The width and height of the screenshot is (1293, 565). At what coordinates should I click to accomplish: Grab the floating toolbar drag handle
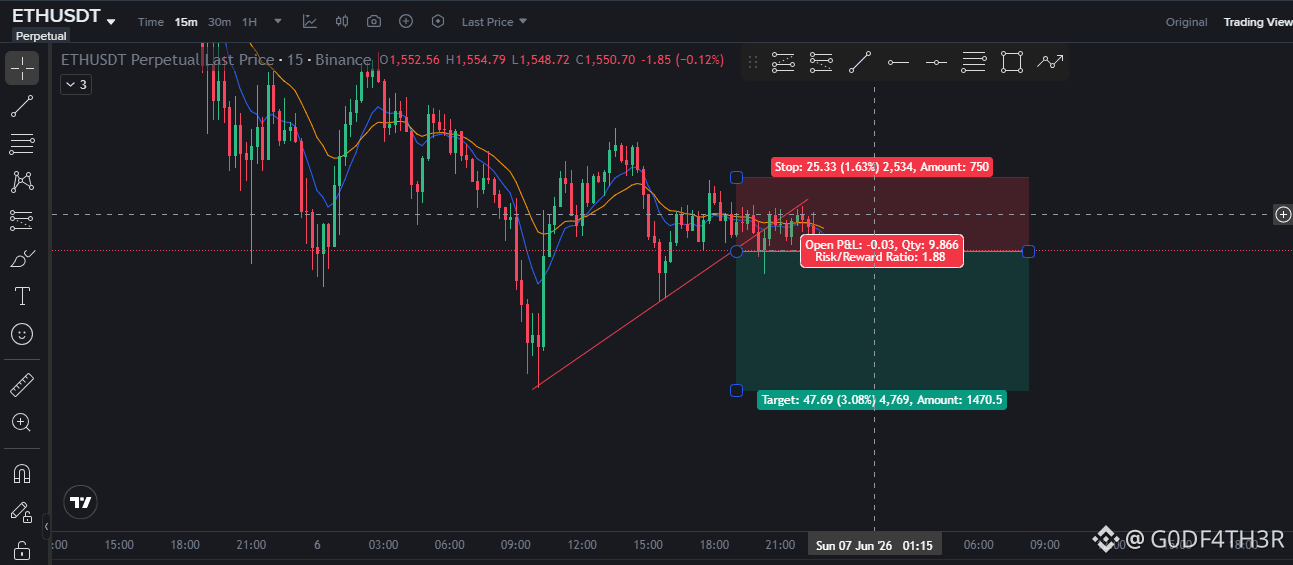(x=753, y=63)
